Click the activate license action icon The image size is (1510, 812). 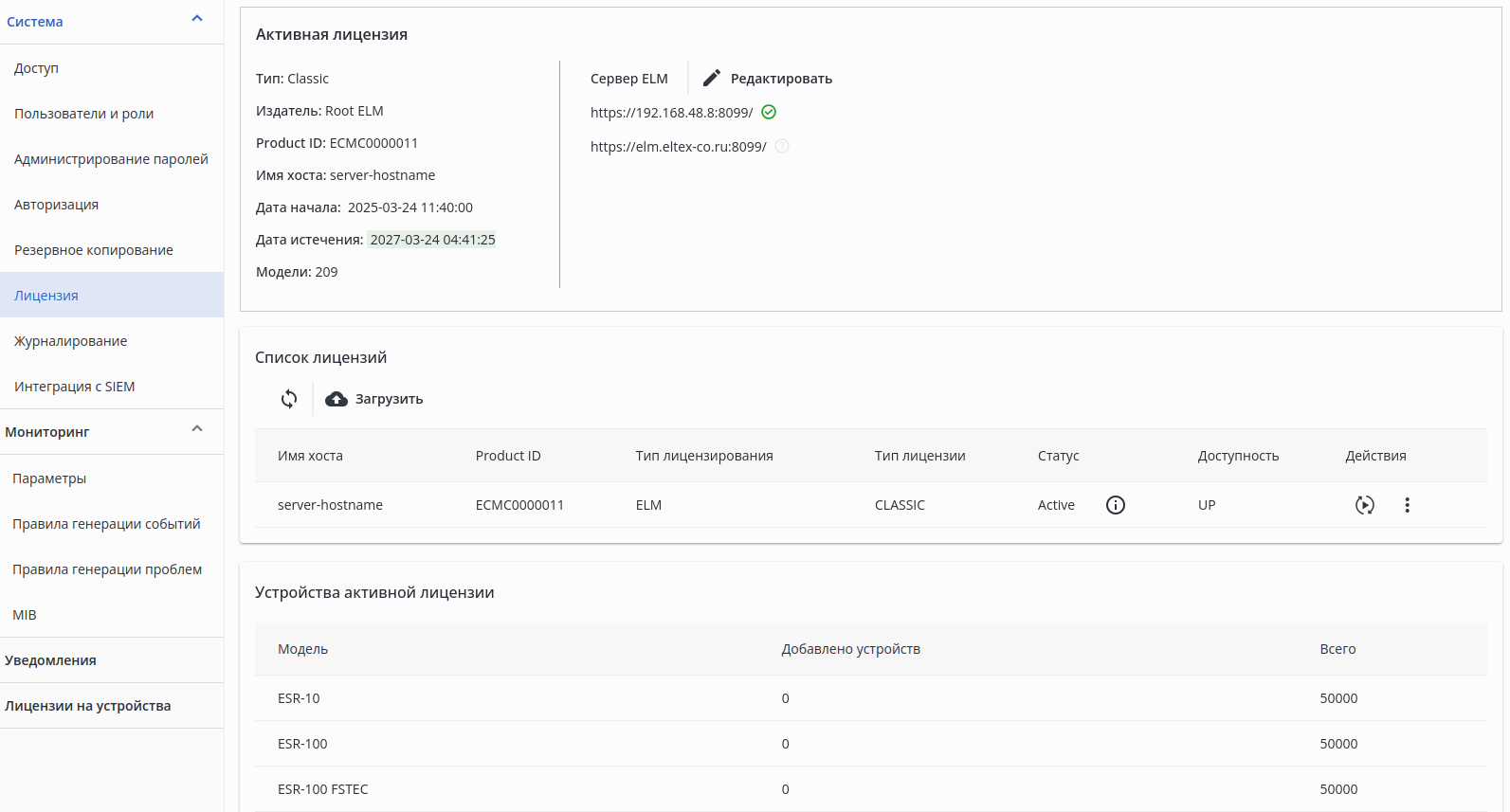click(1364, 505)
